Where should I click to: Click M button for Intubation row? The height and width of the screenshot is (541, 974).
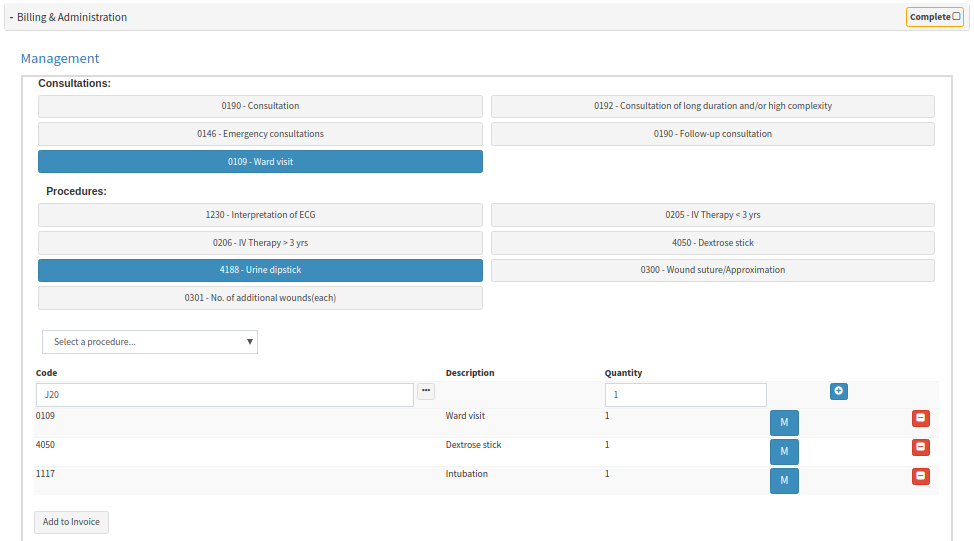pyautogui.click(x=784, y=481)
